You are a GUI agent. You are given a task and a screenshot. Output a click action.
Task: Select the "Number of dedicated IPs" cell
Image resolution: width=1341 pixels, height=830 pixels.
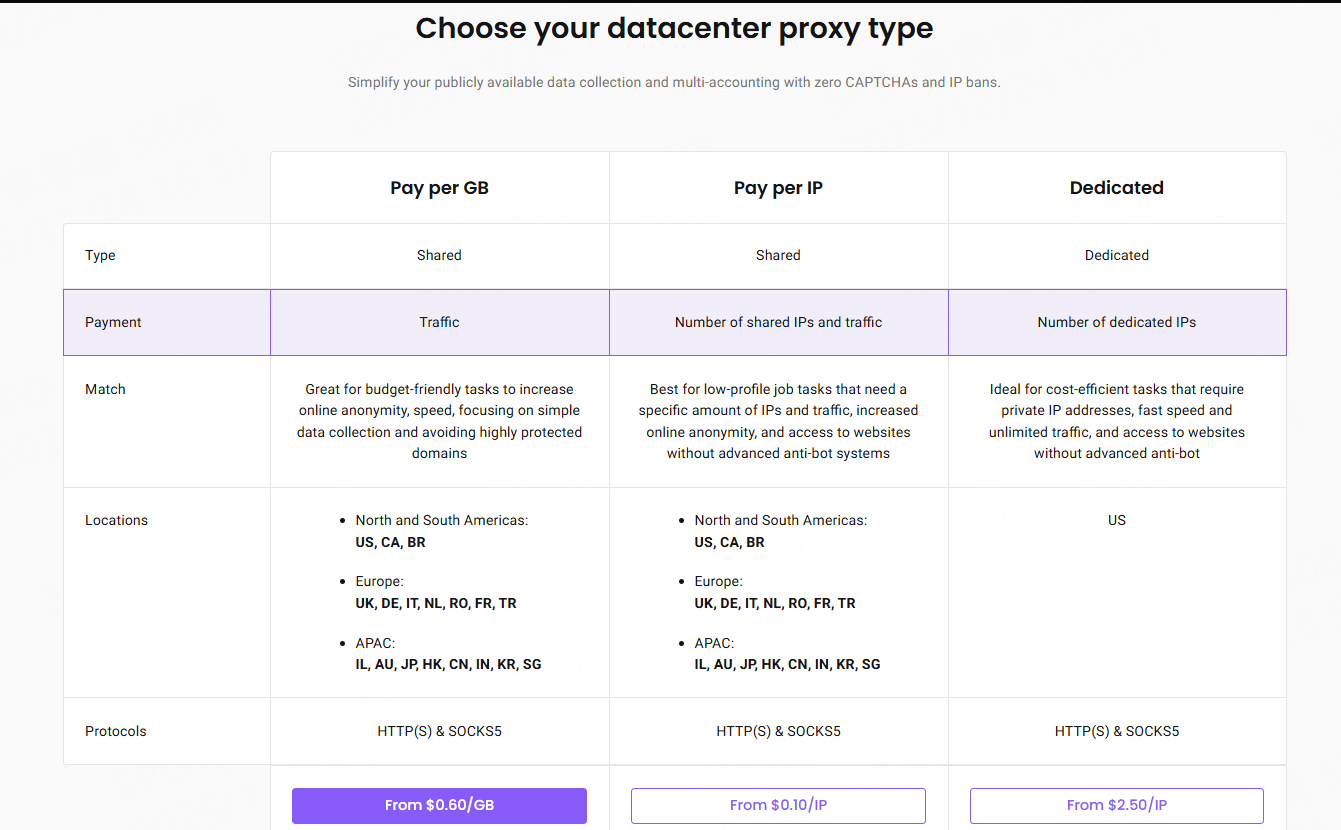click(x=1116, y=322)
